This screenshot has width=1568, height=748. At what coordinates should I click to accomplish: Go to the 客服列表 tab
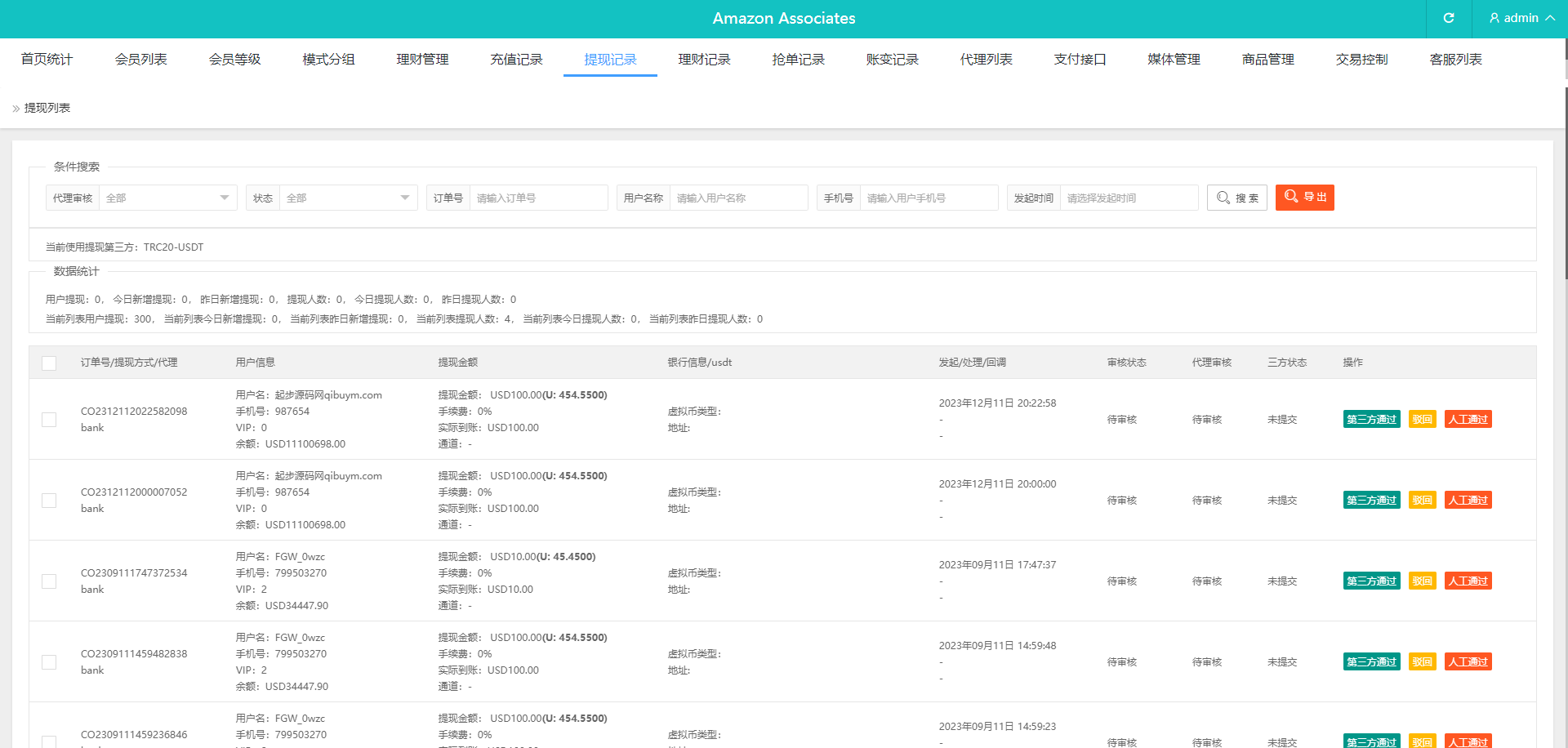[x=1455, y=60]
